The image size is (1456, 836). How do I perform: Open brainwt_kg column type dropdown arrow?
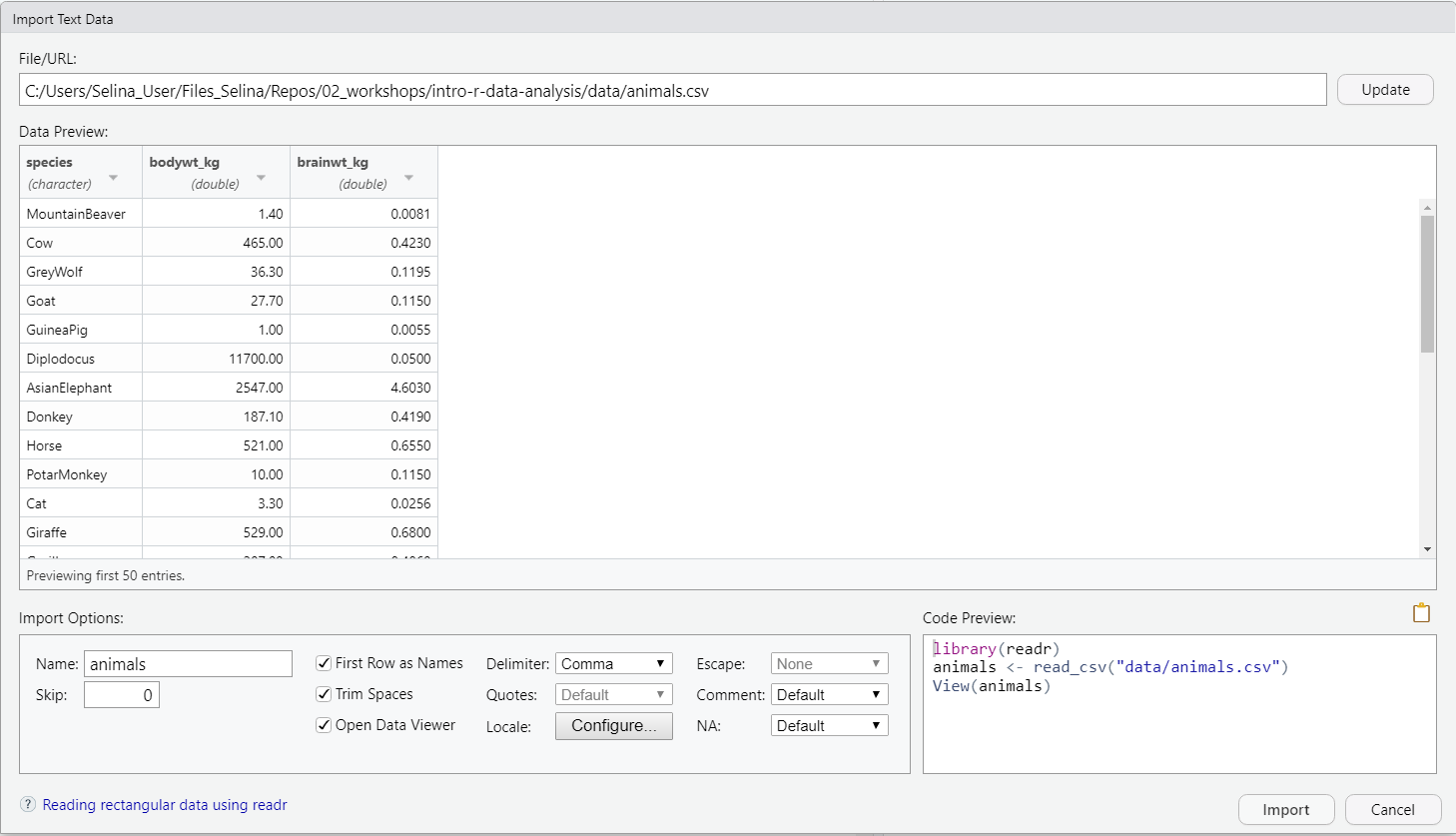[408, 179]
